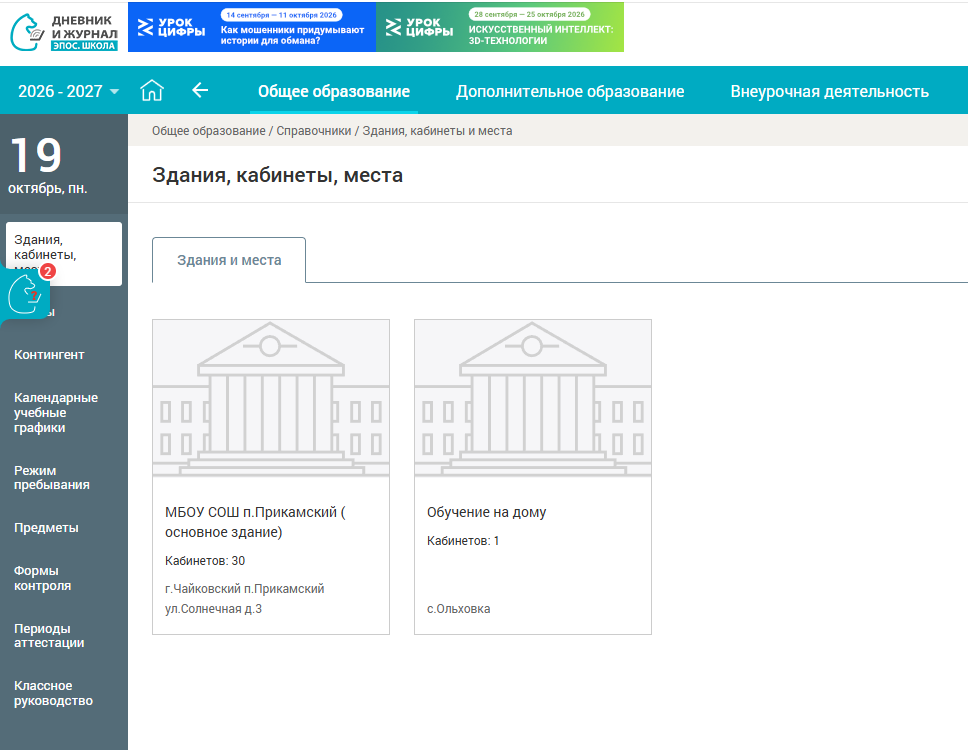
Task: Open Классное руководство sidebar item
Action: [54, 693]
